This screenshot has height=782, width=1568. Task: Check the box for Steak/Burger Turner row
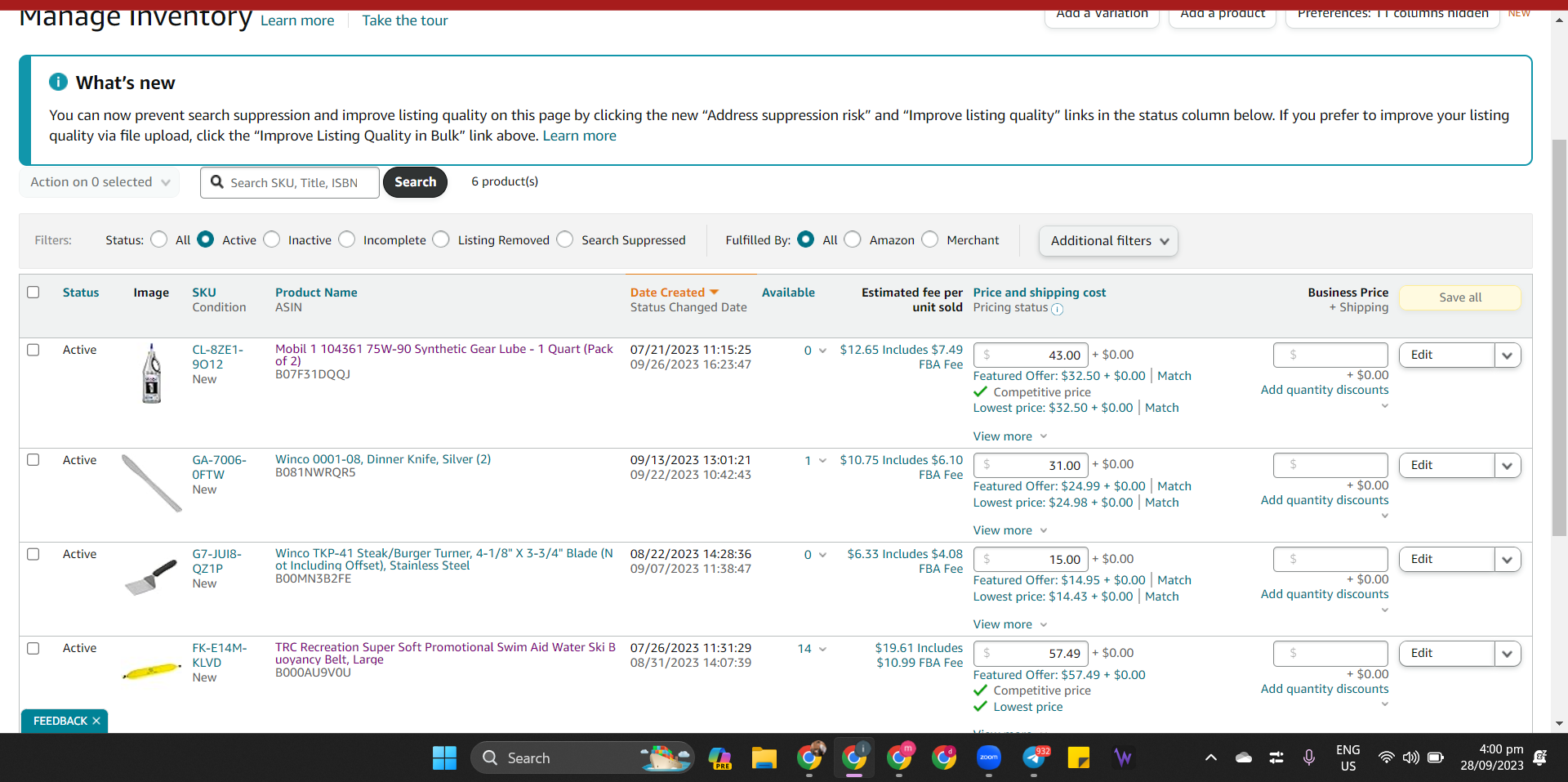tap(33, 554)
